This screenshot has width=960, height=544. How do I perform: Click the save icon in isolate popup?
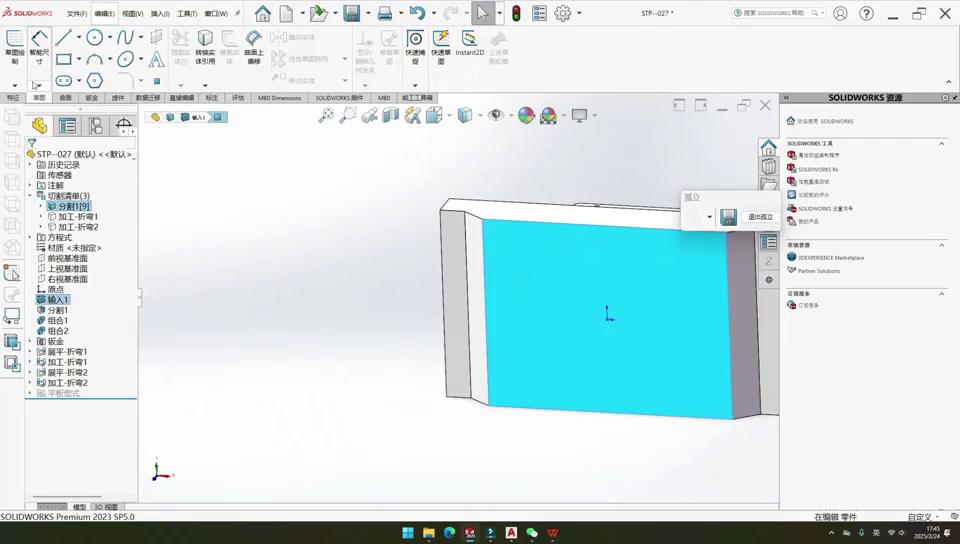pos(728,217)
